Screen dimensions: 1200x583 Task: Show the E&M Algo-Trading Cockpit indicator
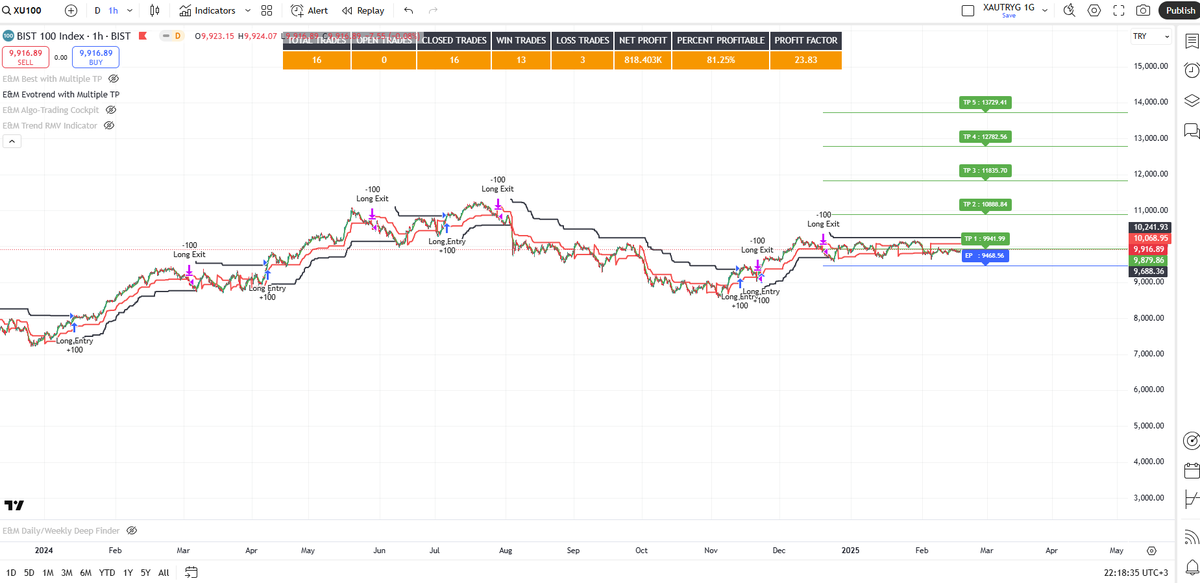tap(111, 110)
